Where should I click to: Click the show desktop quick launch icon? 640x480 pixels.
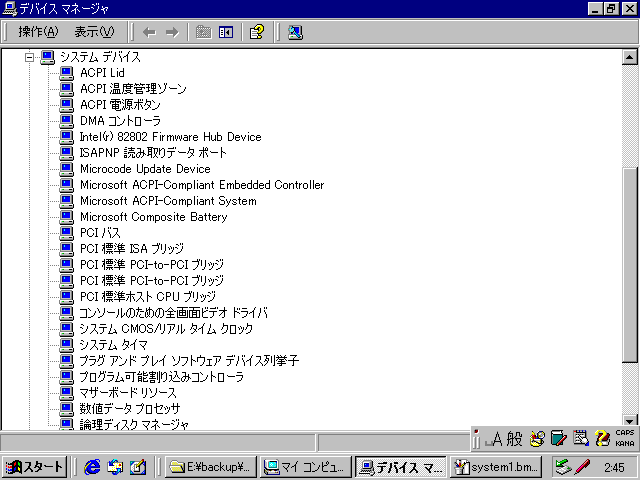coord(138,467)
